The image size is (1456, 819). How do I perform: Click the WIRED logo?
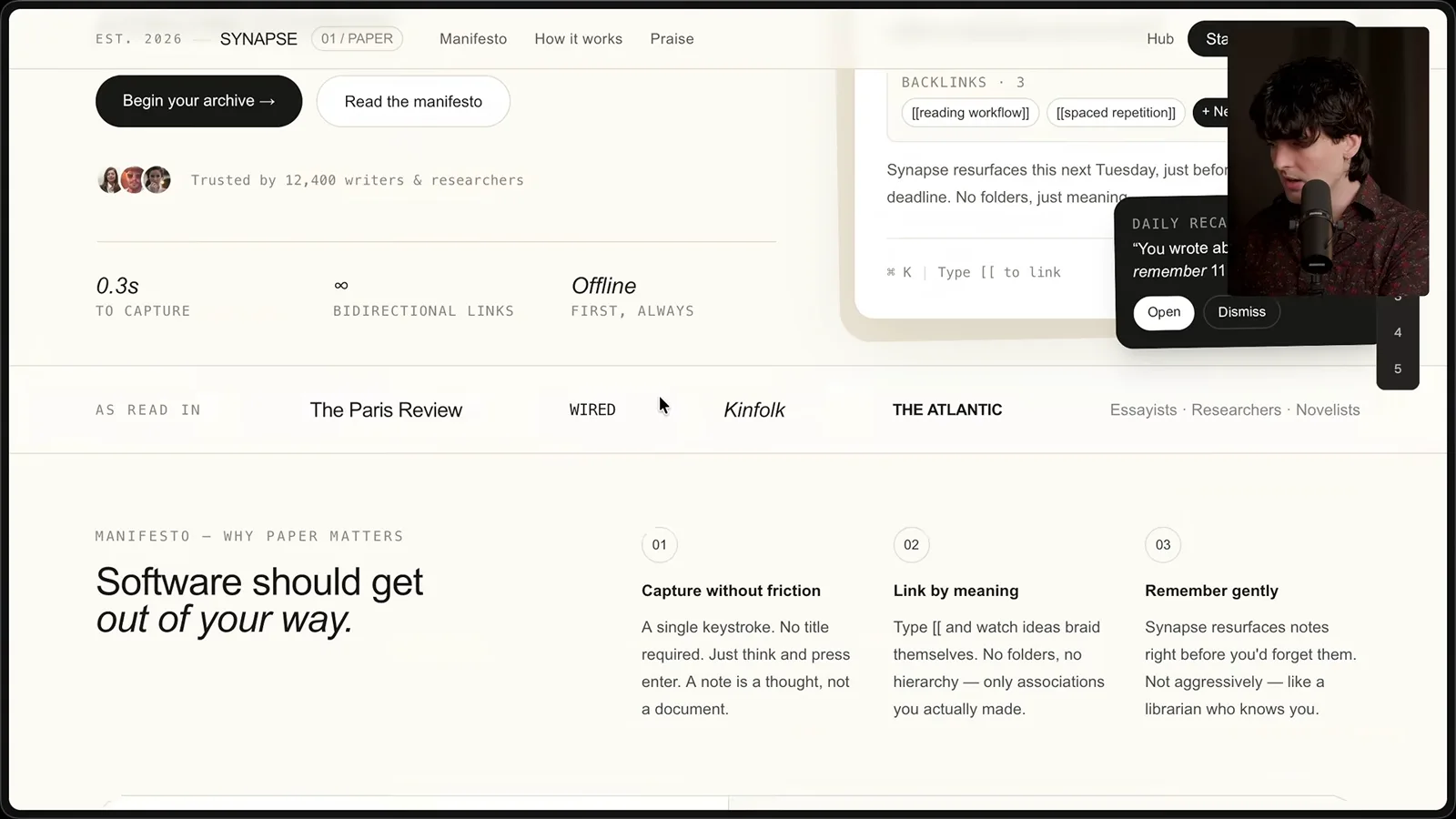592,410
